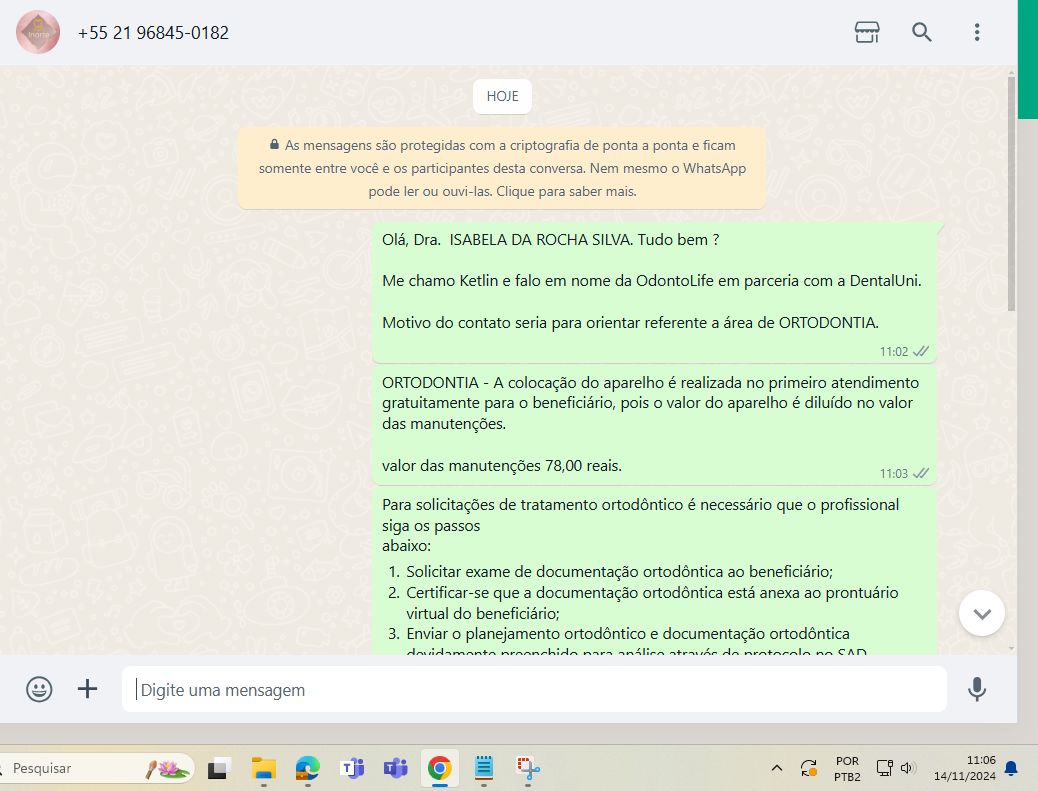1038x791 pixels.
Task: Focus the Digite uma mensagem field
Action: coord(534,689)
